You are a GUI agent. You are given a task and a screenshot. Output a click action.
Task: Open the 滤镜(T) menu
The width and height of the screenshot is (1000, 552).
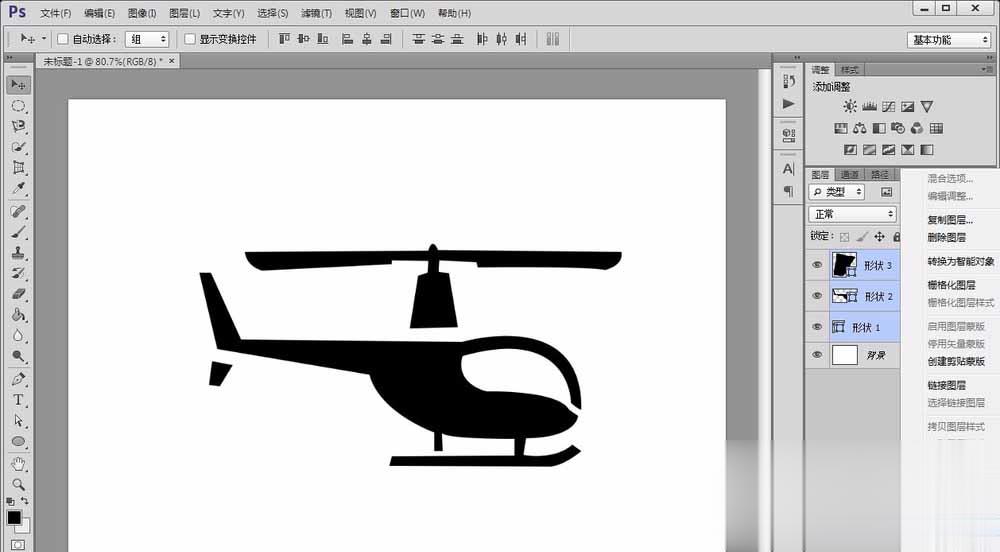(316, 13)
